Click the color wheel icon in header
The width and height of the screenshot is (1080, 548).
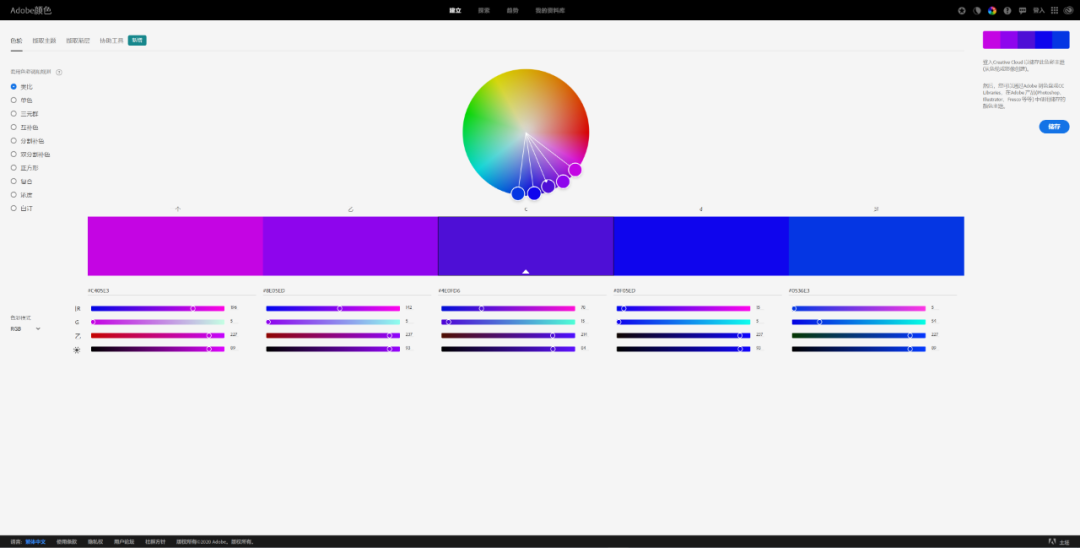tap(992, 10)
